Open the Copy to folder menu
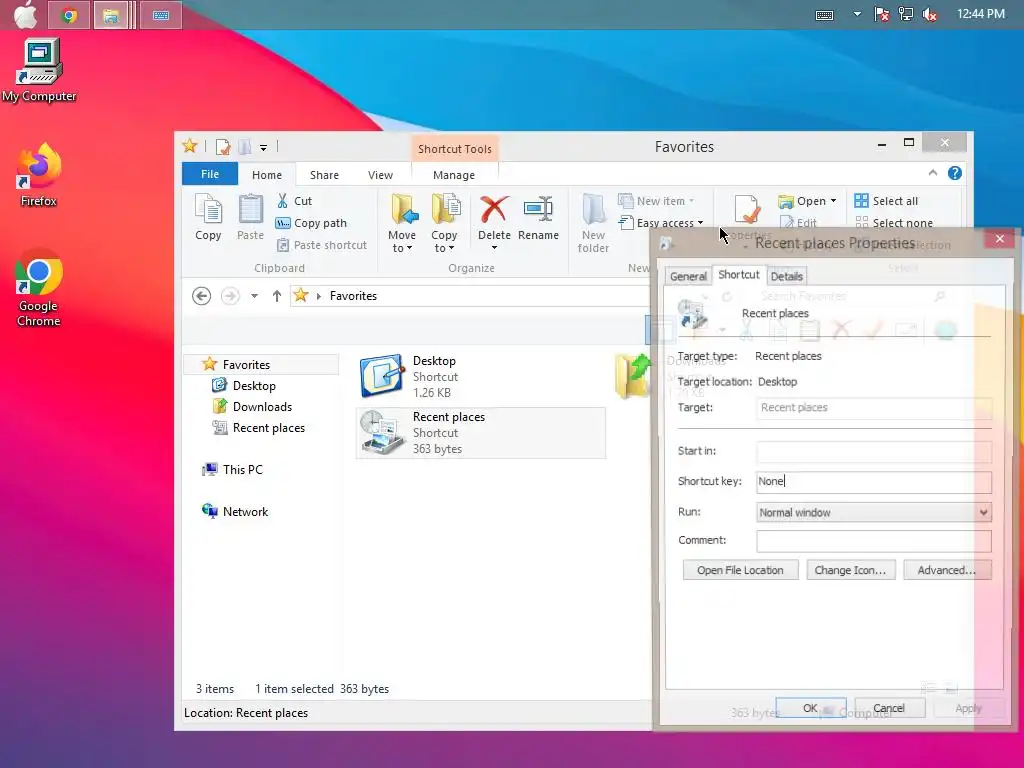Image resolution: width=1024 pixels, height=768 pixels. pyautogui.click(x=444, y=223)
